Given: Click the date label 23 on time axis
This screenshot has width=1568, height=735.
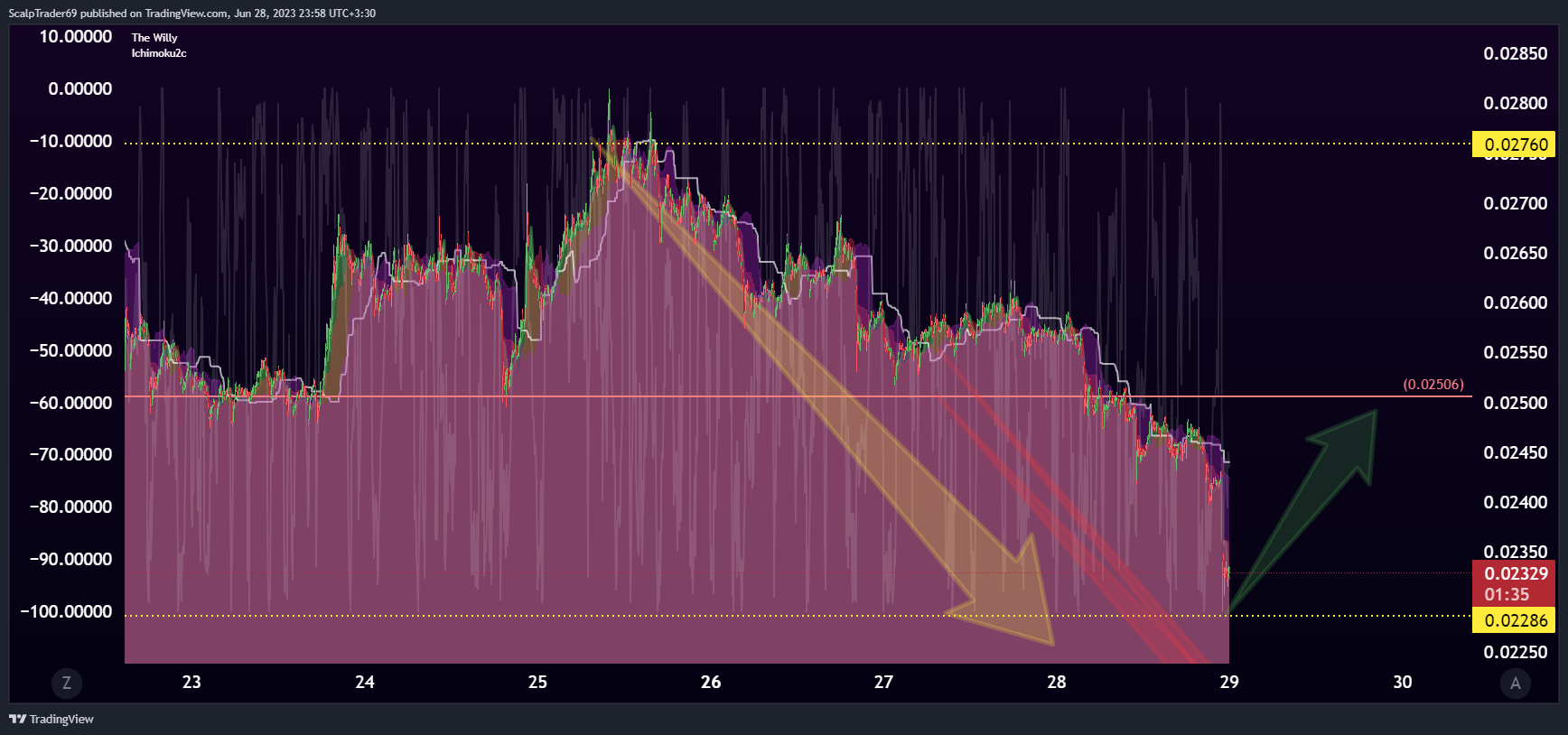Looking at the screenshot, I should 191,683.
